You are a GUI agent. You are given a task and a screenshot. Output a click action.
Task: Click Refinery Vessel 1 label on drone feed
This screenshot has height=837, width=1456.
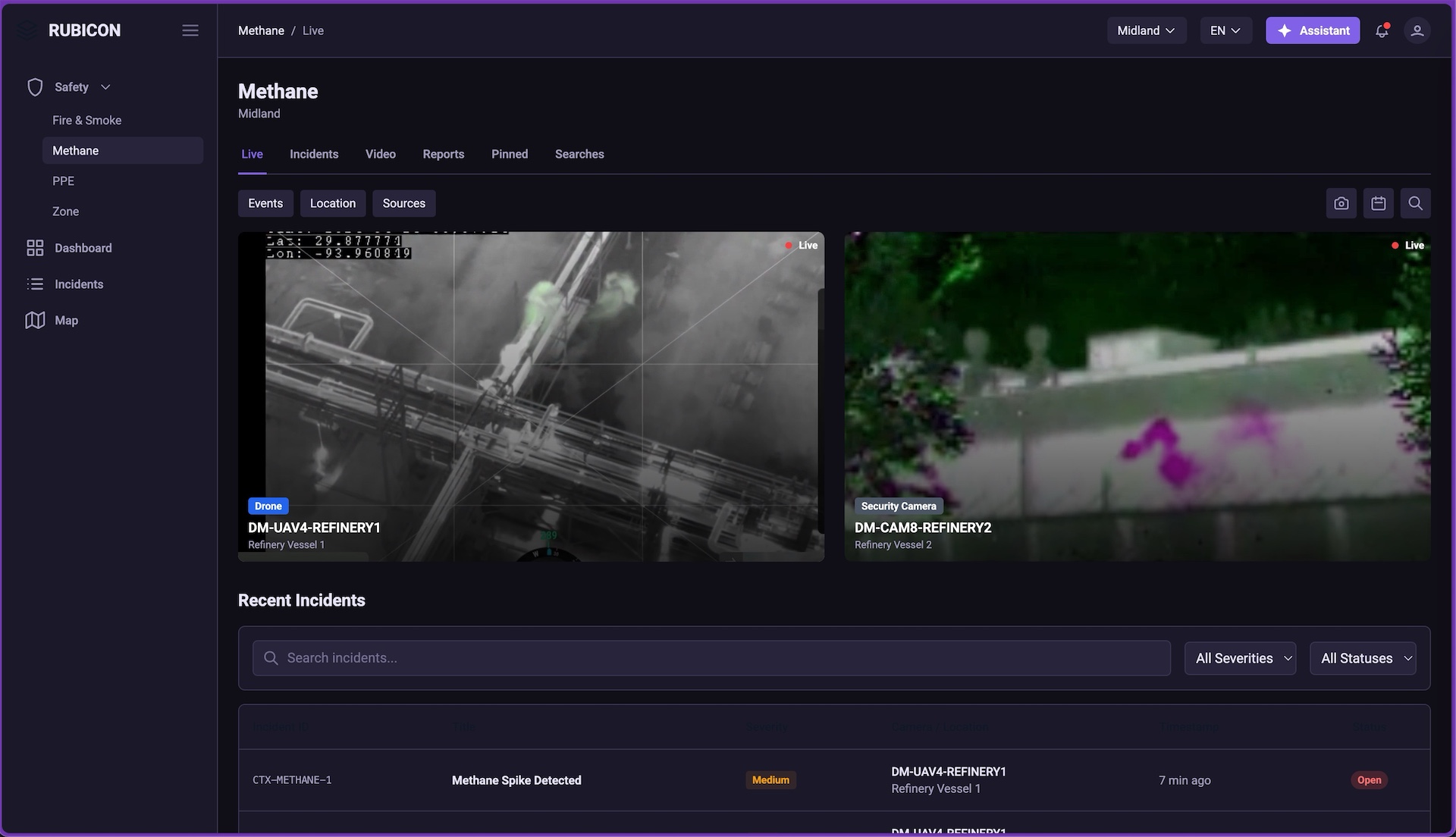[286, 544]
